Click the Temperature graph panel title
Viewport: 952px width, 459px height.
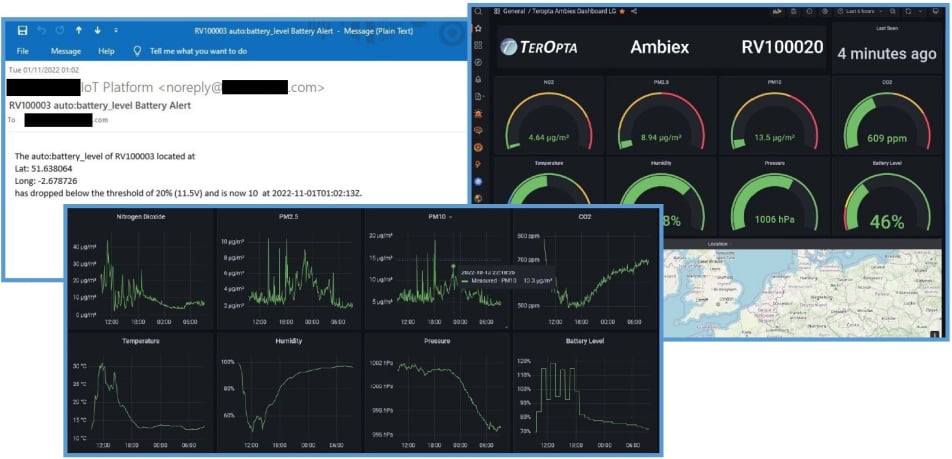tap(141, 341)
